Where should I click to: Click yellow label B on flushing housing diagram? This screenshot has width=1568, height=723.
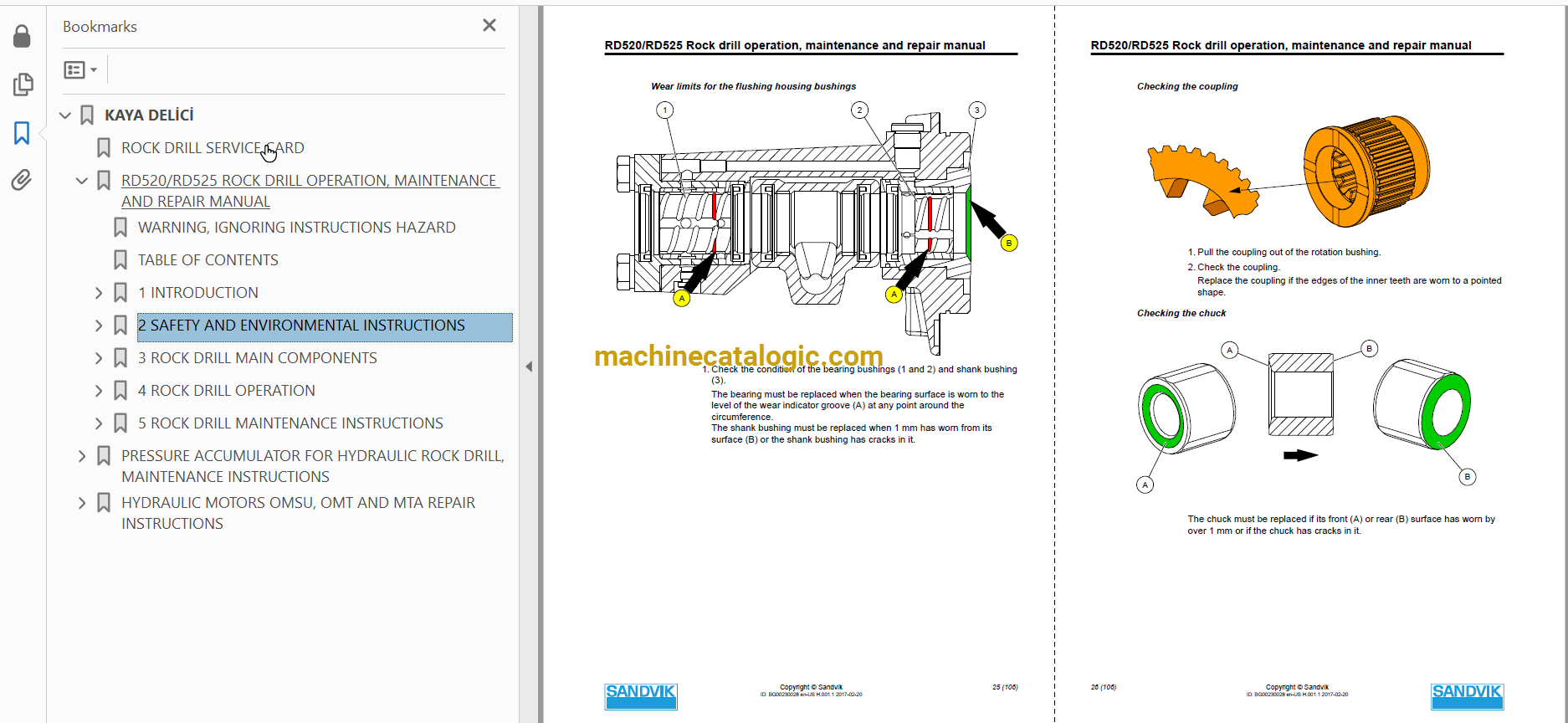click(x=1009, y=243)
